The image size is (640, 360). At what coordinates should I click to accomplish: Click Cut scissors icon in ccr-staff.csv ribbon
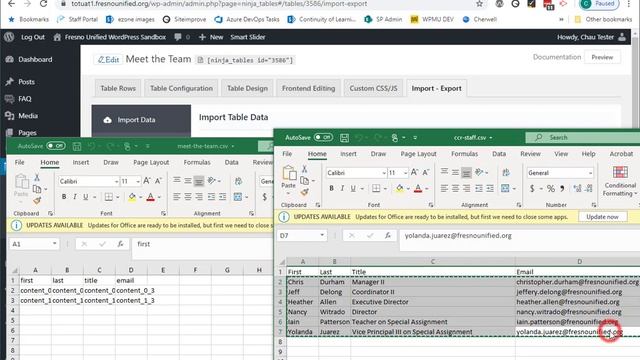point(304,169)
